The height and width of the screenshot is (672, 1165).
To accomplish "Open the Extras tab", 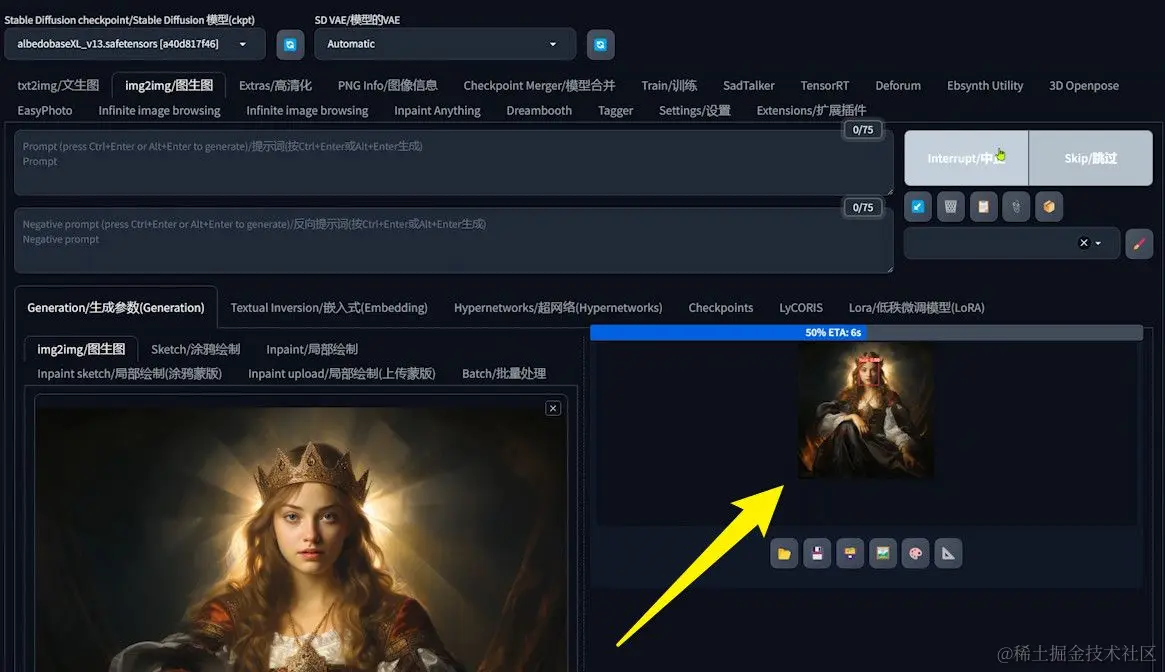I will tap(275, 85).
